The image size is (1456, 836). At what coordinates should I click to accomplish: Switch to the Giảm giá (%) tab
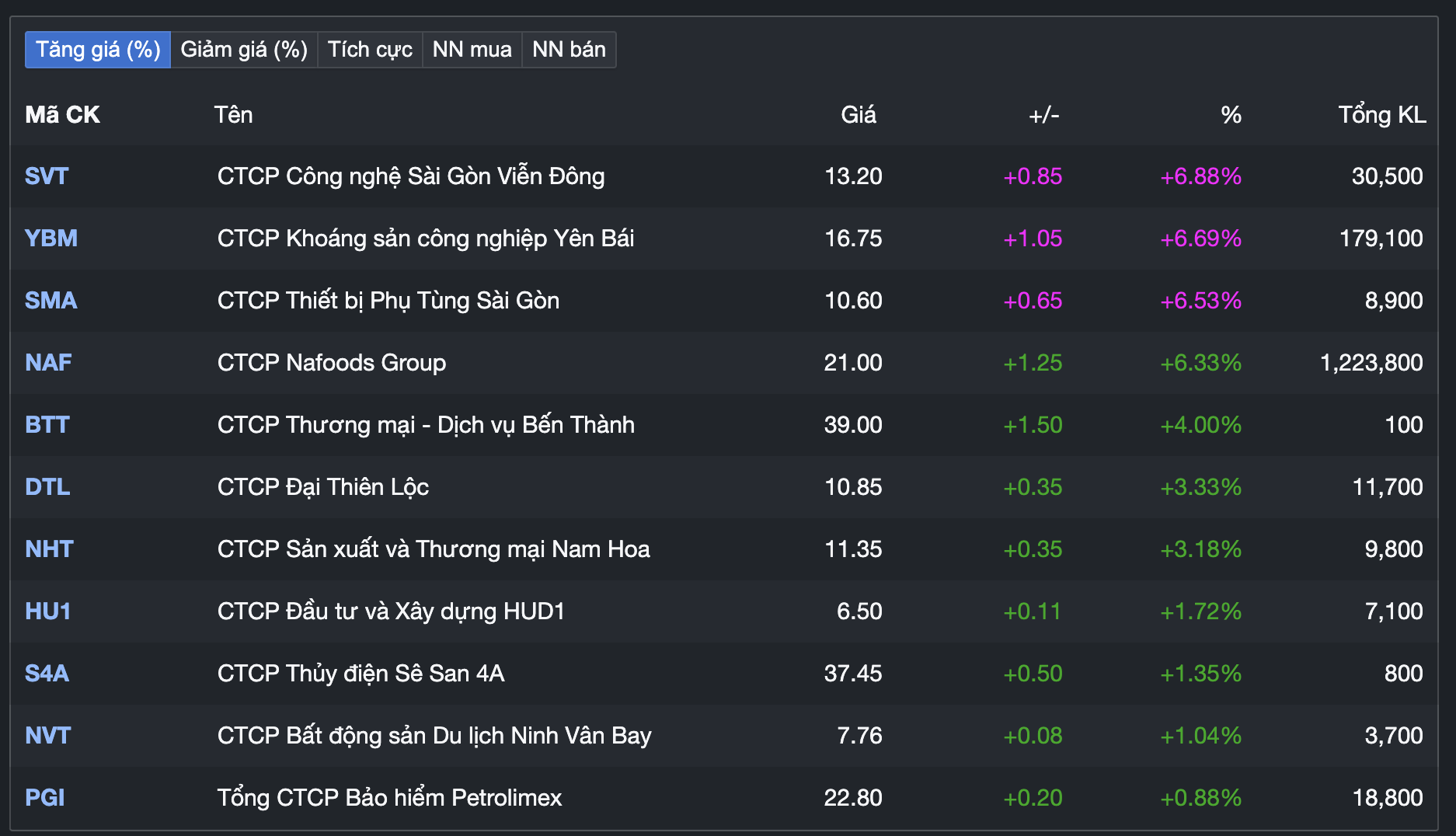(243, 49)
